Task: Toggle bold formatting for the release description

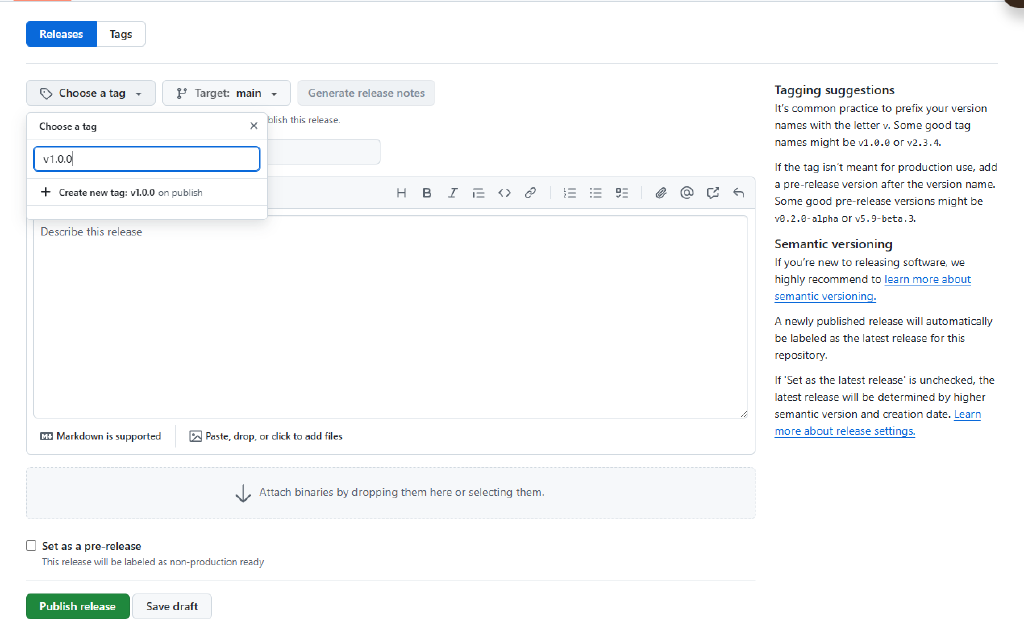Action: [x=427, y=192]
